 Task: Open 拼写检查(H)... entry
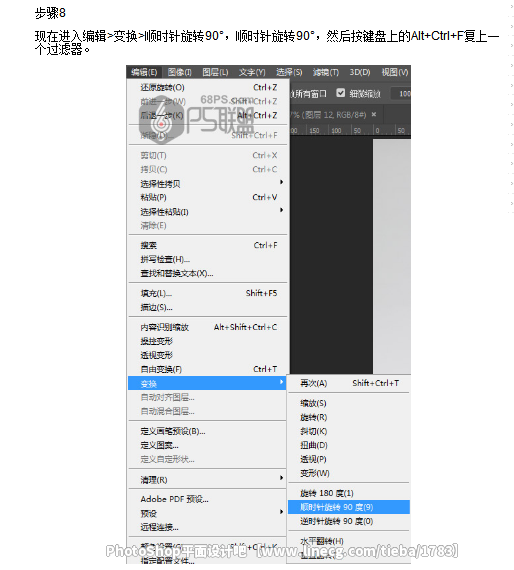click(x=208, y=259)
